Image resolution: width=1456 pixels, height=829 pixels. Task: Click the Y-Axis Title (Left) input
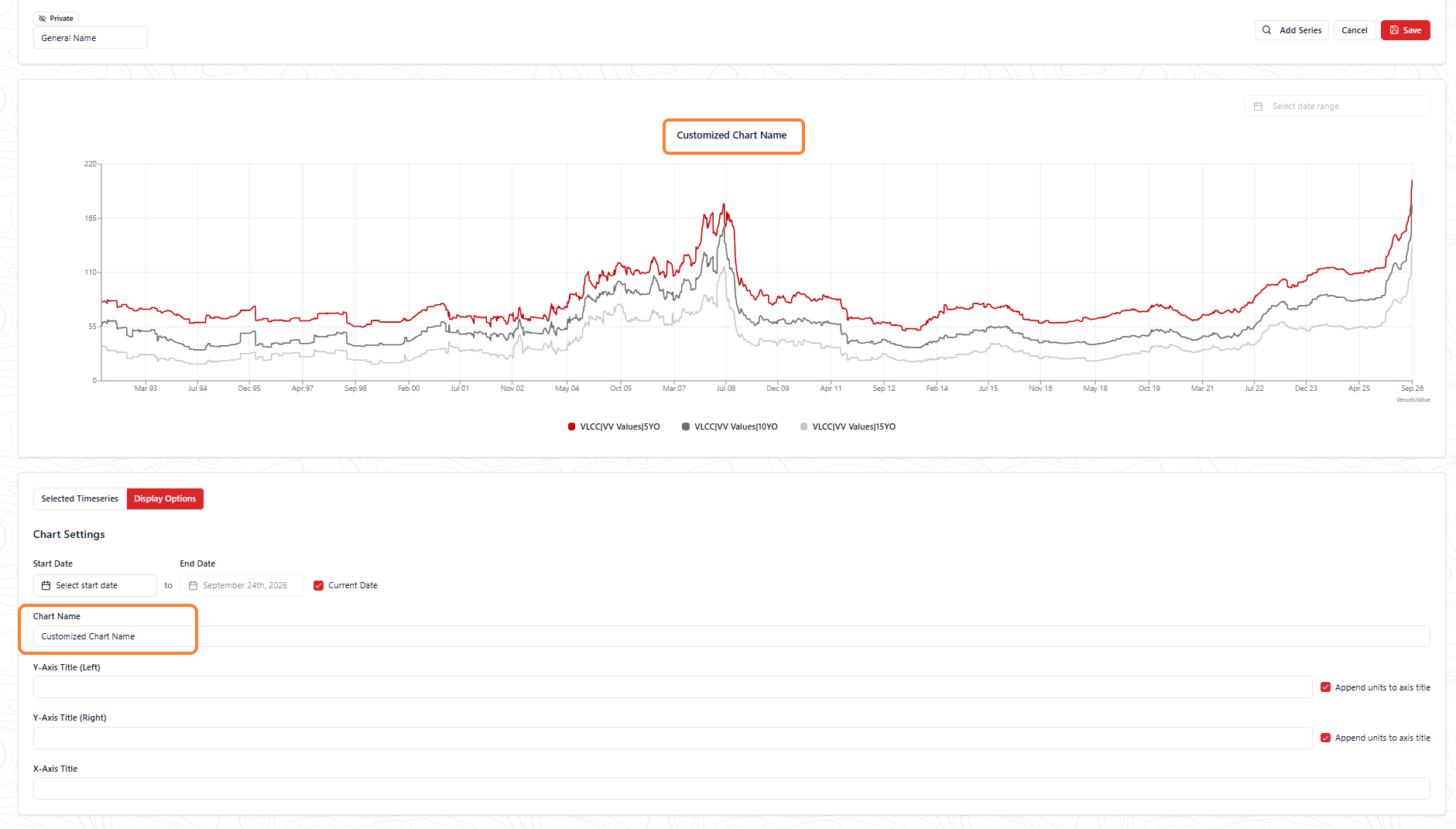click(x=673, y=687)
